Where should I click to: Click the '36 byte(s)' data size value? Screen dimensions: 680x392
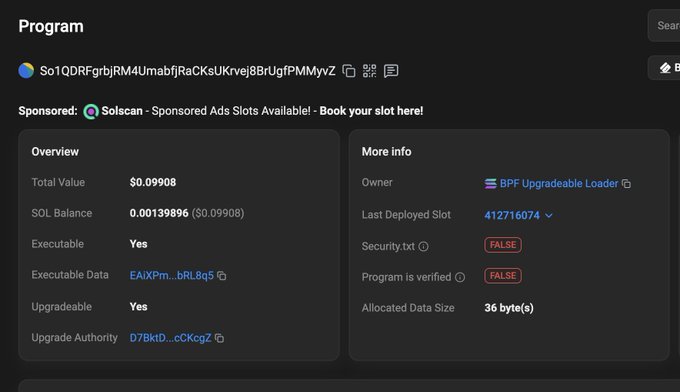(509, 308)
